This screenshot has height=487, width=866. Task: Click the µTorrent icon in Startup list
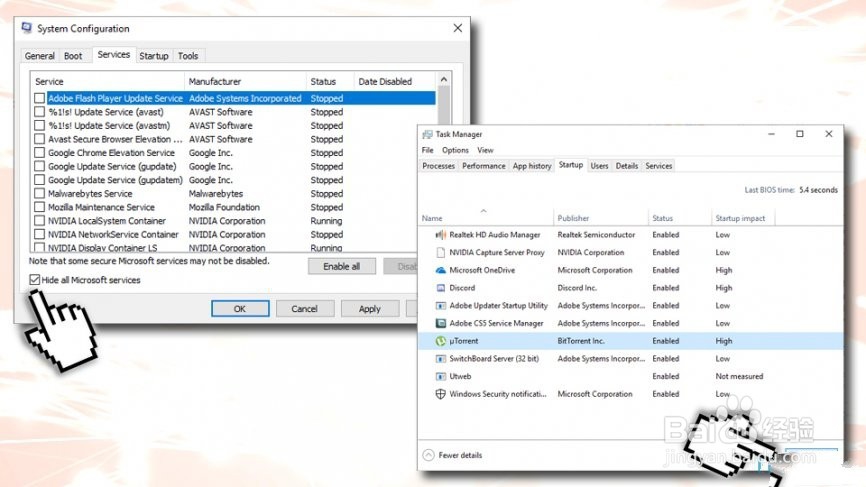440,341
